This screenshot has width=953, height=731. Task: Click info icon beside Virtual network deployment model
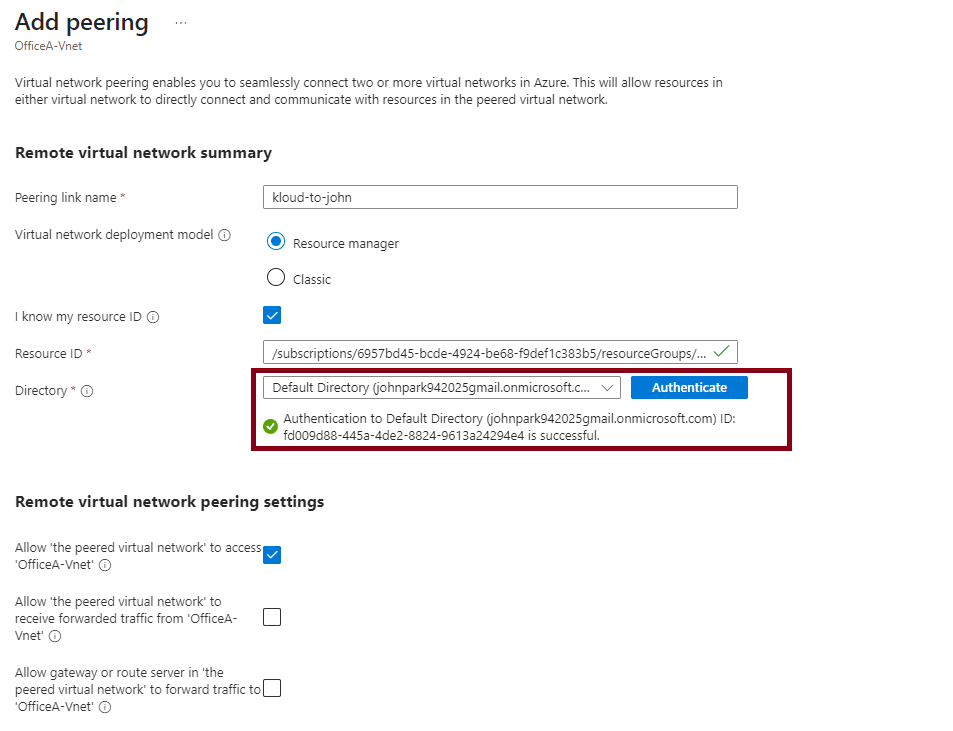coord(224,235)
